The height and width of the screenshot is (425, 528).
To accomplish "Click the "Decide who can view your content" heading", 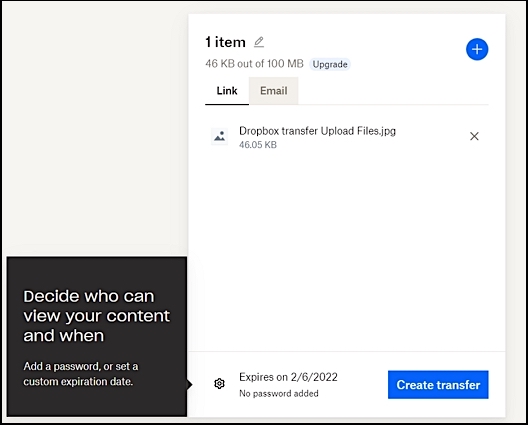I will point(97,316).
